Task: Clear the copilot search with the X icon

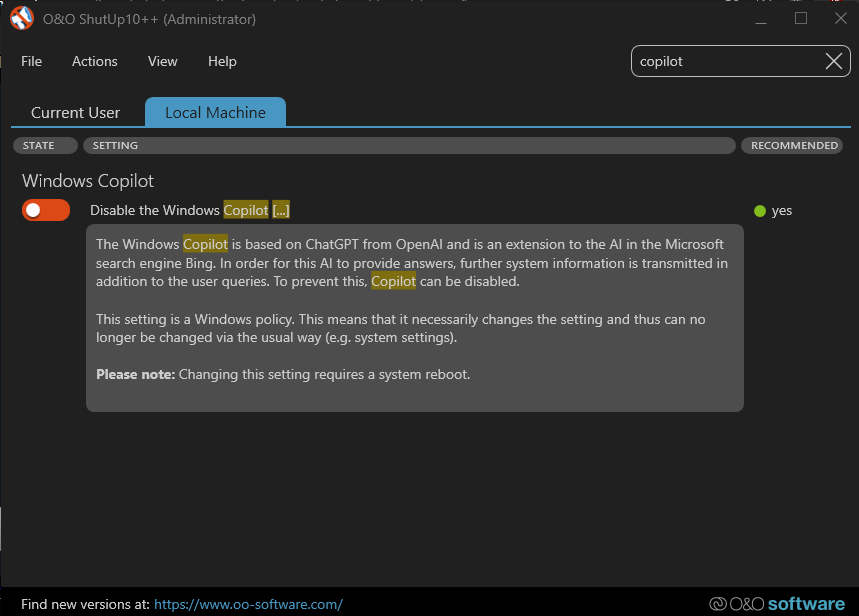Action: [834, 61]
